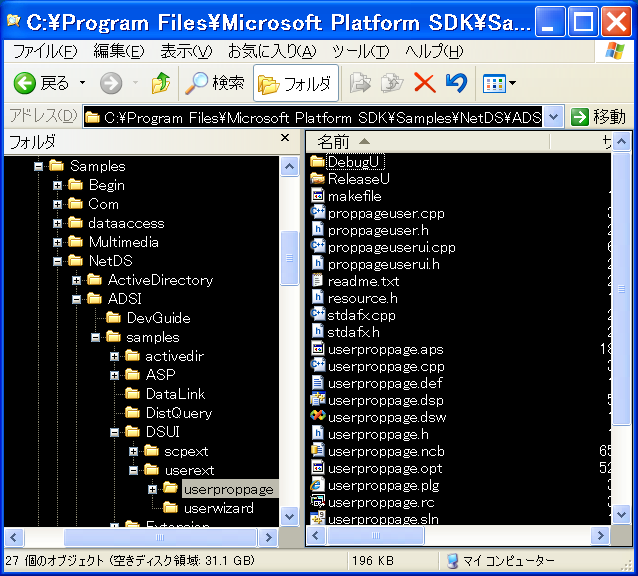Delete selection with red X icon
This screenshot has height=576, width=638.
pos(425,83)
